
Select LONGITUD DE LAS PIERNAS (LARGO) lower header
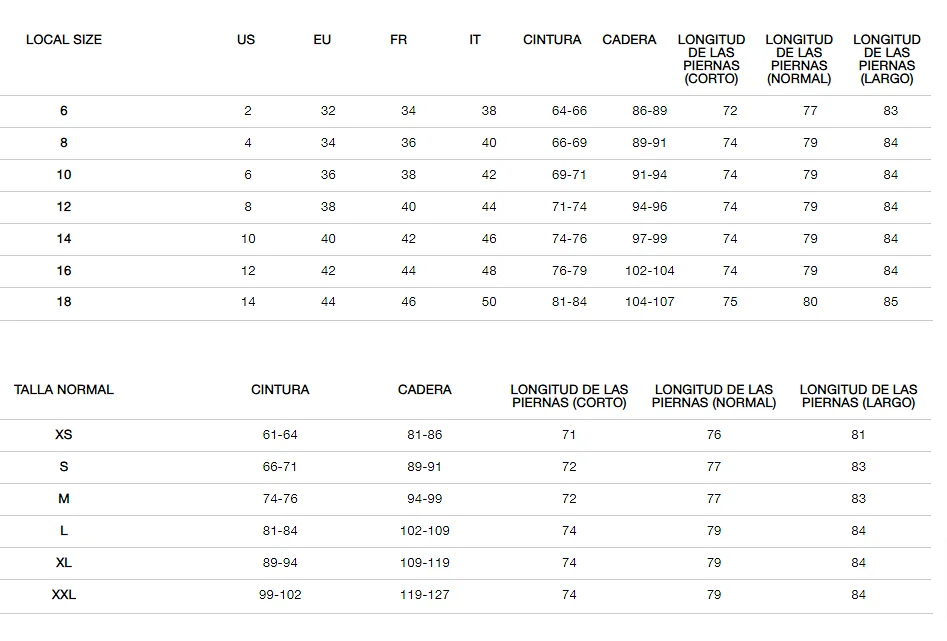[858, 396]
